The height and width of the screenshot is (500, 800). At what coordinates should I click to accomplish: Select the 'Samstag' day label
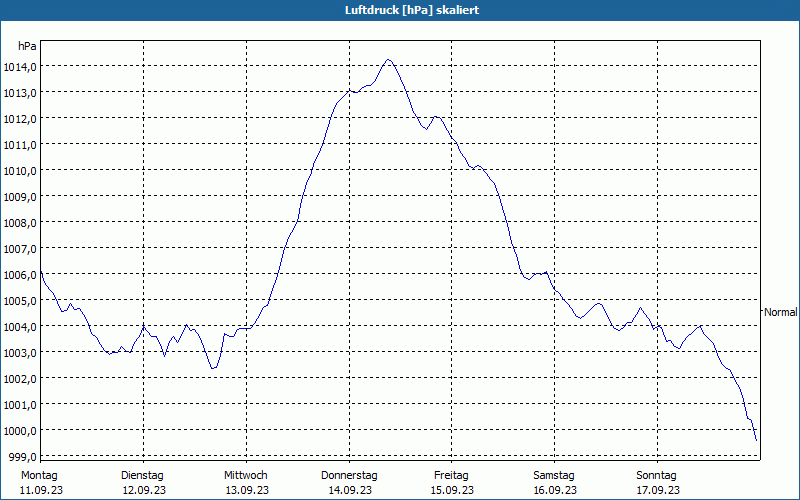point(554,476)
